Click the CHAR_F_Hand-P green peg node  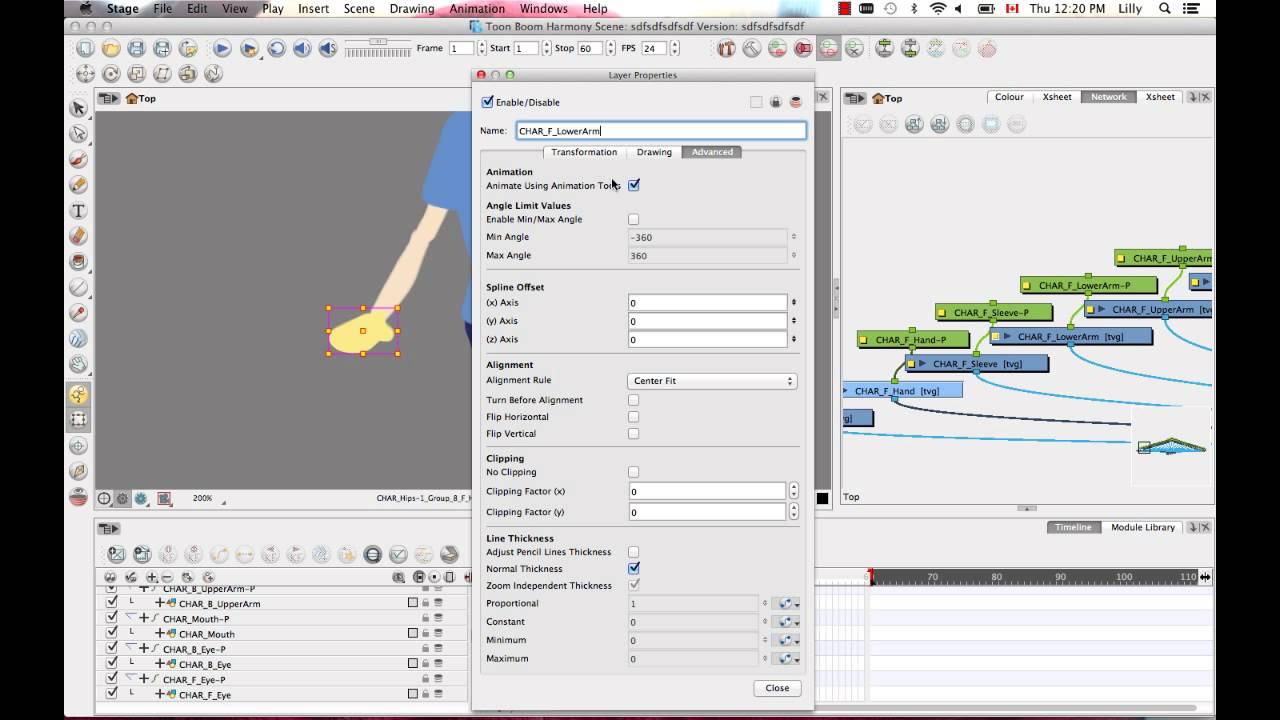[911, 340]
